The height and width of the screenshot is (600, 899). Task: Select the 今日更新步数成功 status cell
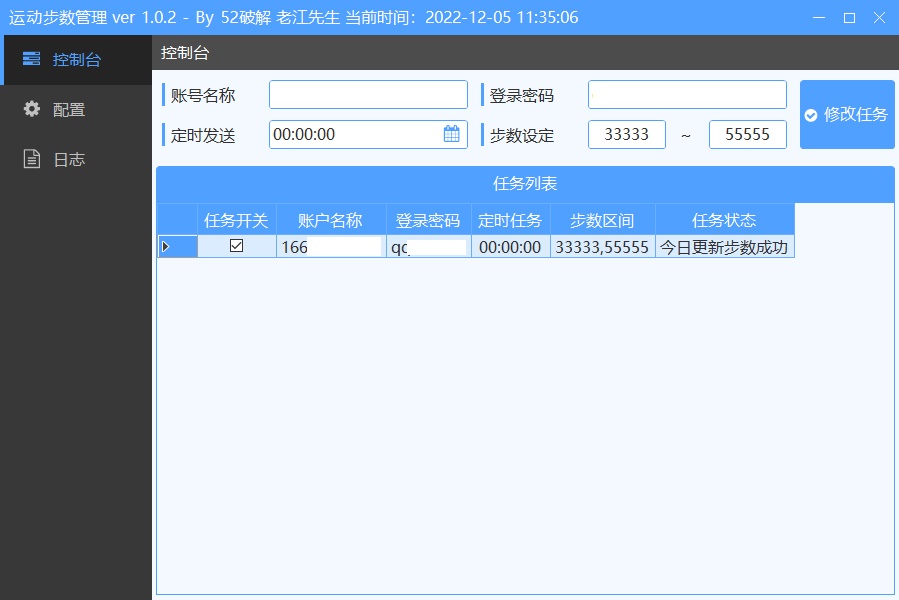coord(724,247)
